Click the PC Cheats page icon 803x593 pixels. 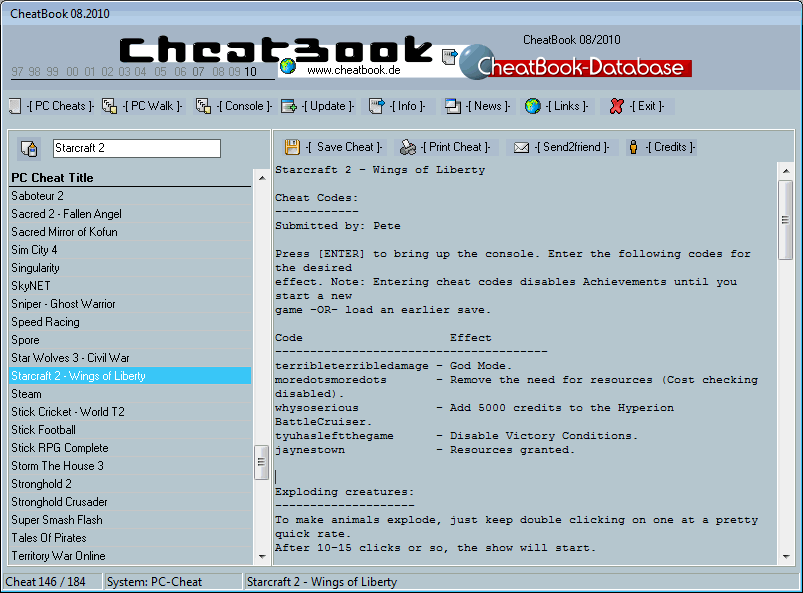tap(15, 106)
